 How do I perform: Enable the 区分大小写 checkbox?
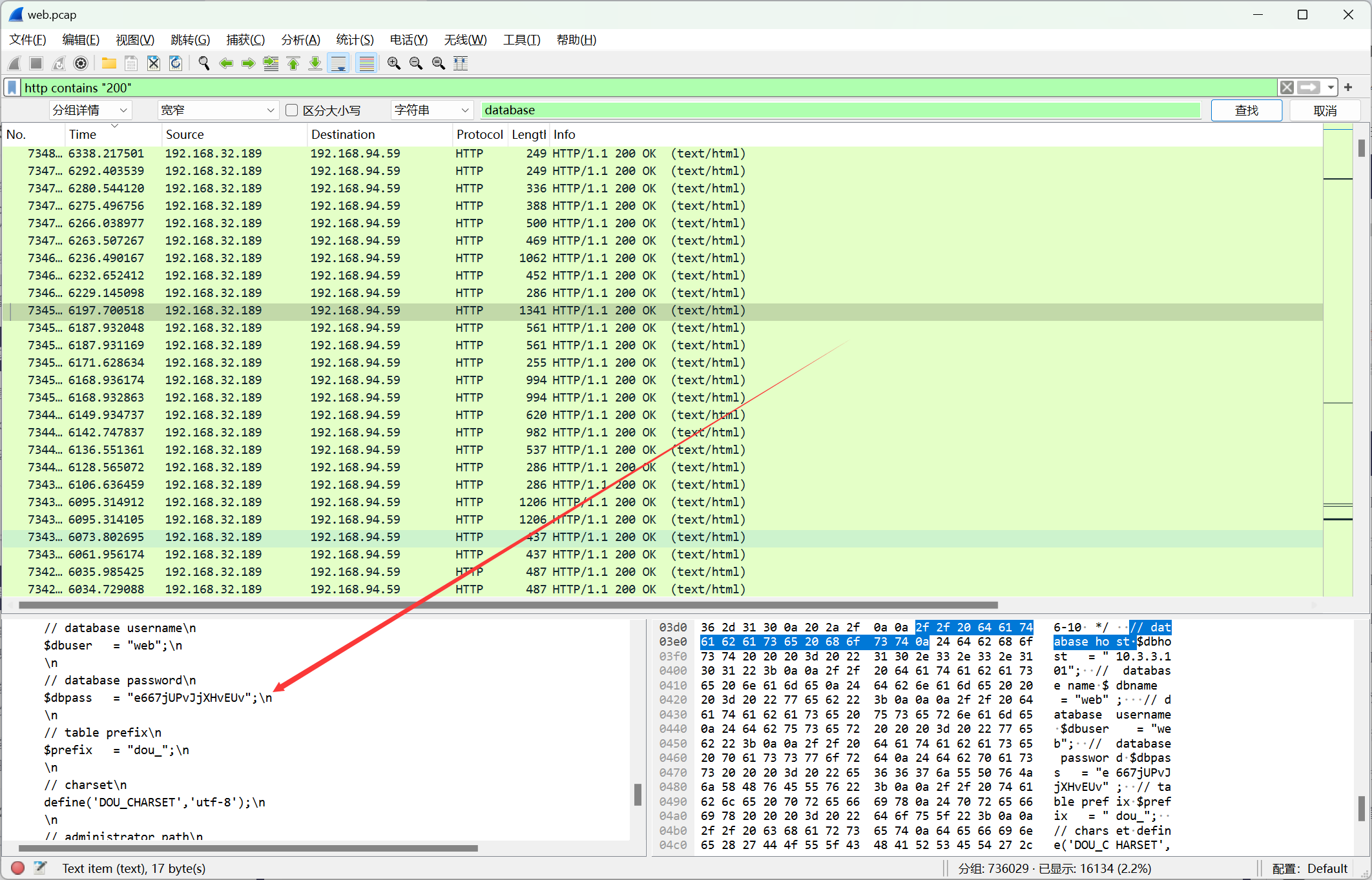[x=292, y=110]
